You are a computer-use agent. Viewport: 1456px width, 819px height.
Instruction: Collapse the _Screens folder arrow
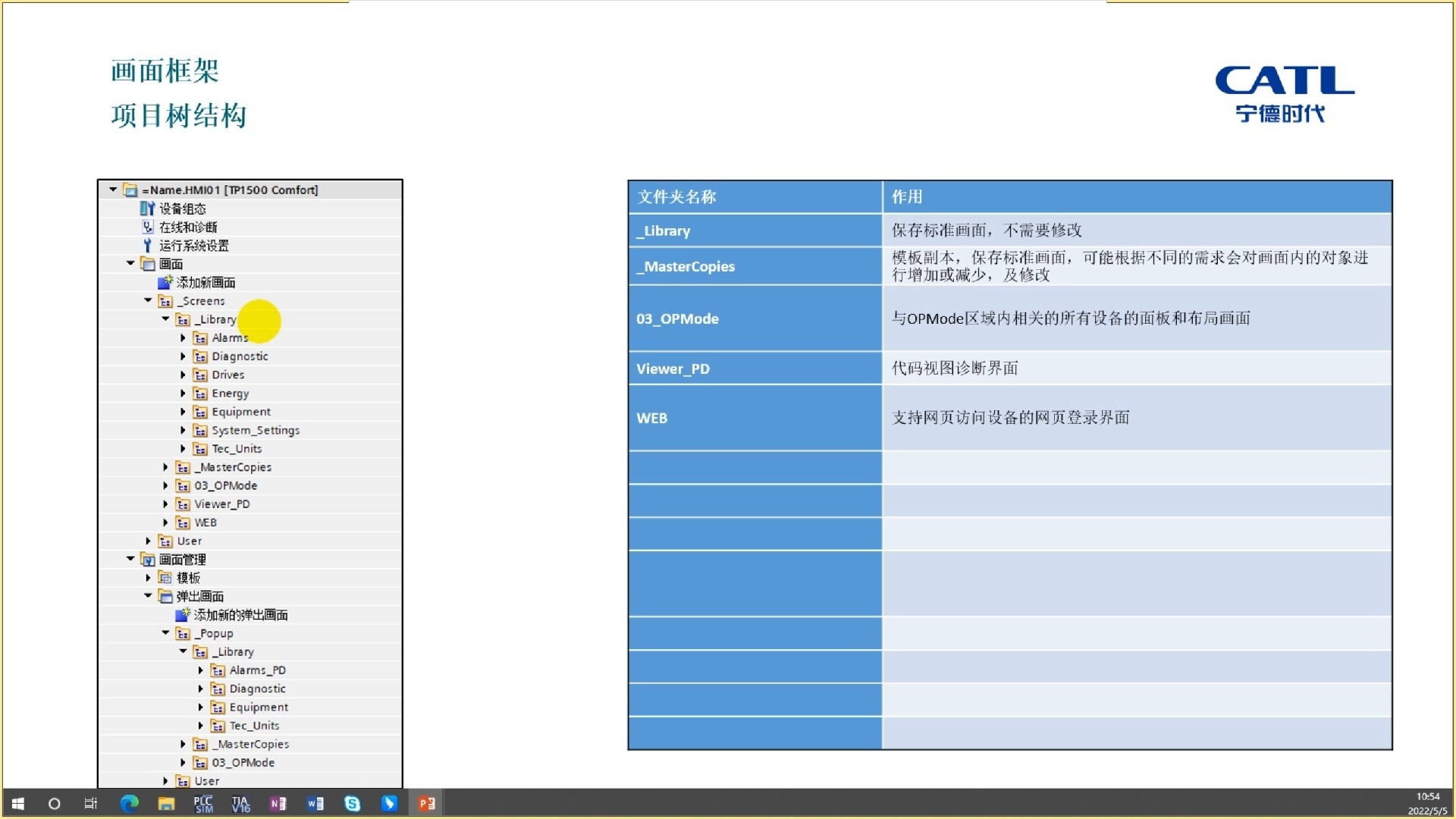(148, 301)
